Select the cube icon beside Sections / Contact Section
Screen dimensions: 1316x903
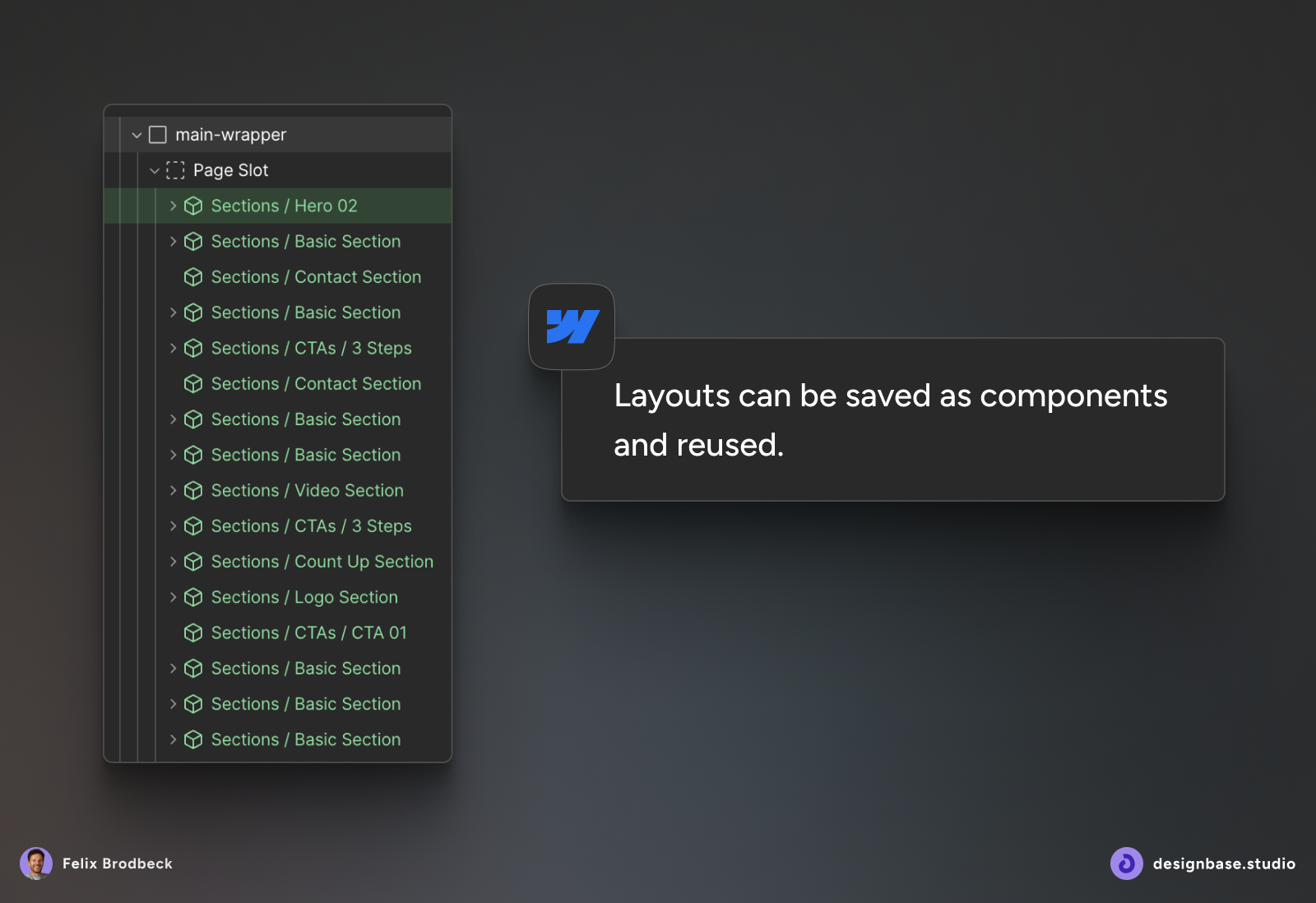(x=193, y=277)
